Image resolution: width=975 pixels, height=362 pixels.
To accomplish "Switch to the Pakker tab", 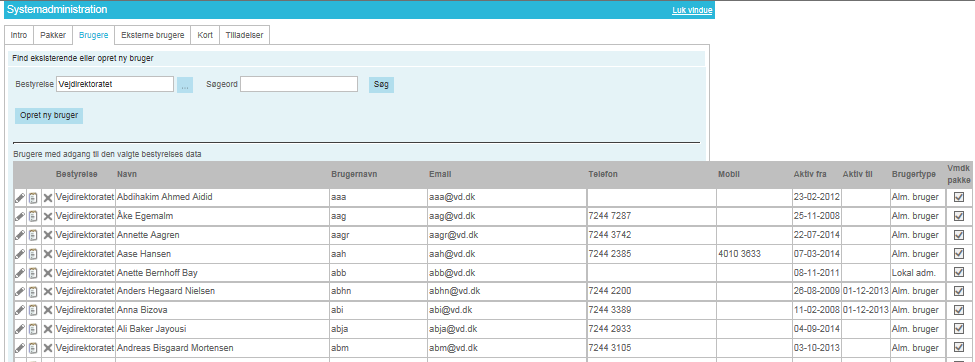I will (x=53, y=35).
